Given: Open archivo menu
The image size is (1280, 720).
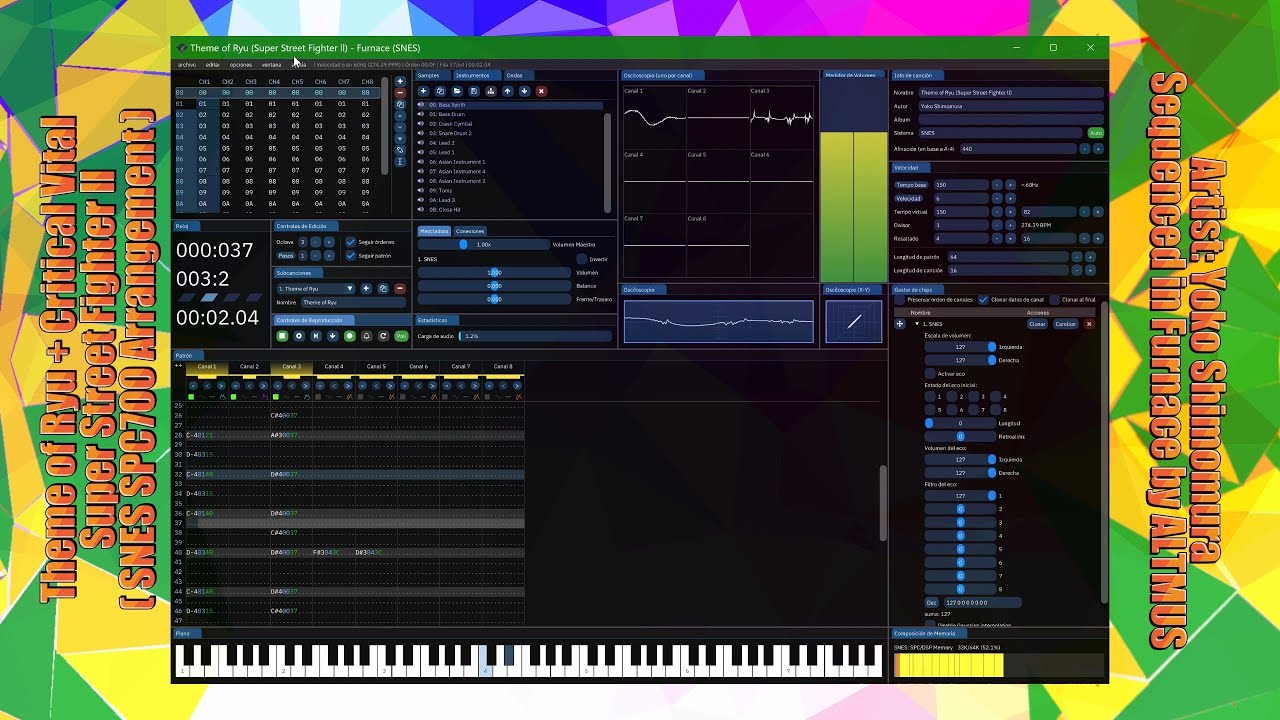Looking at the screenshot, I should pos(187,65).
